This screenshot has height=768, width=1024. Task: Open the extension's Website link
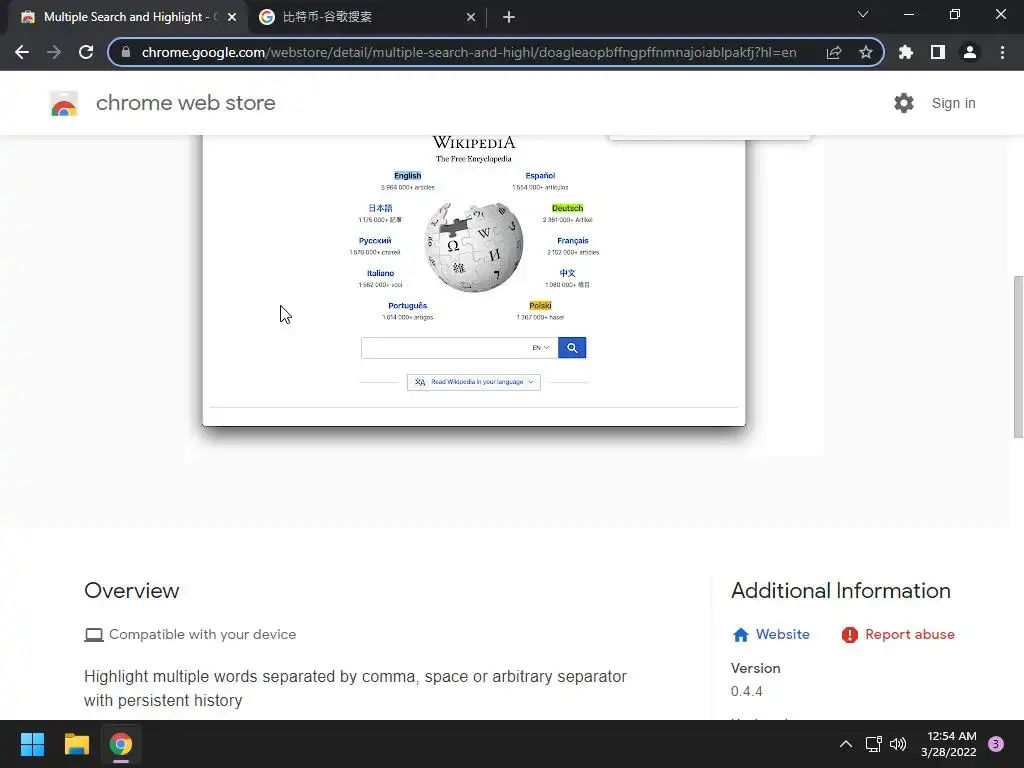[x=782, y=634]
